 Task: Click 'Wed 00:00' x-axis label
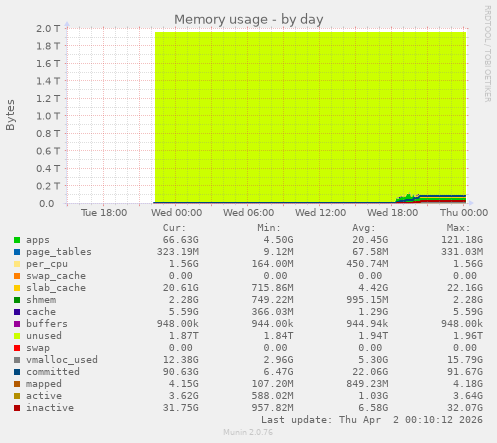[x=176, y=213]
